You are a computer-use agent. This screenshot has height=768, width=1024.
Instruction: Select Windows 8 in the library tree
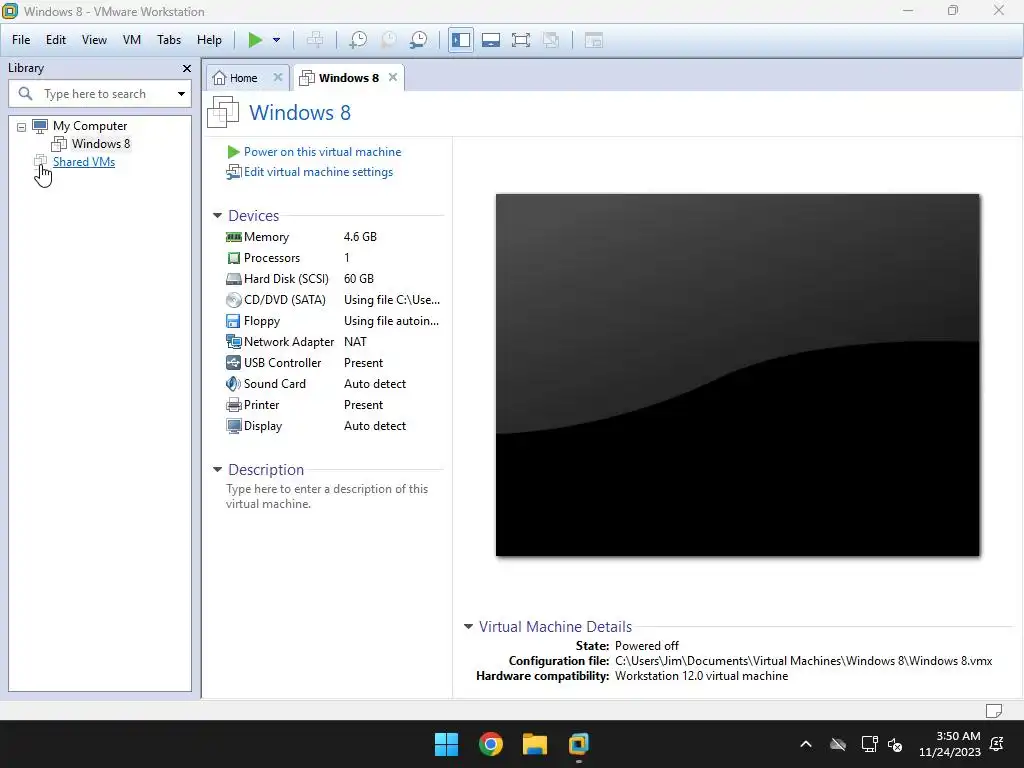pos(101,144)
